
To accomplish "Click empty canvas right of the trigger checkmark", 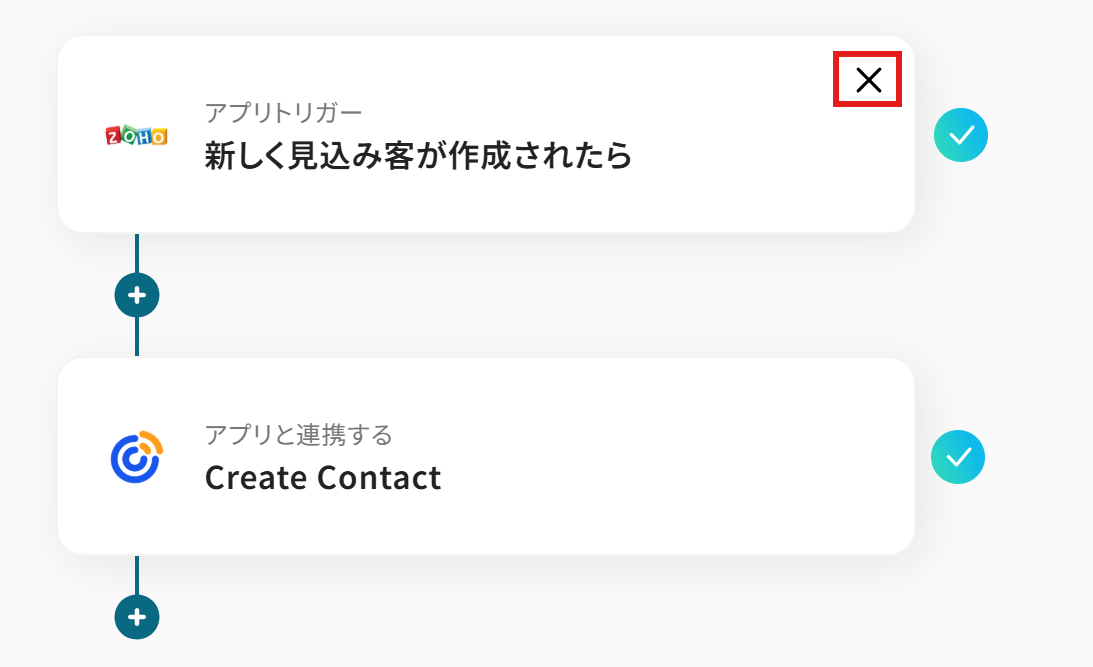I will [x=1040, y=136].
